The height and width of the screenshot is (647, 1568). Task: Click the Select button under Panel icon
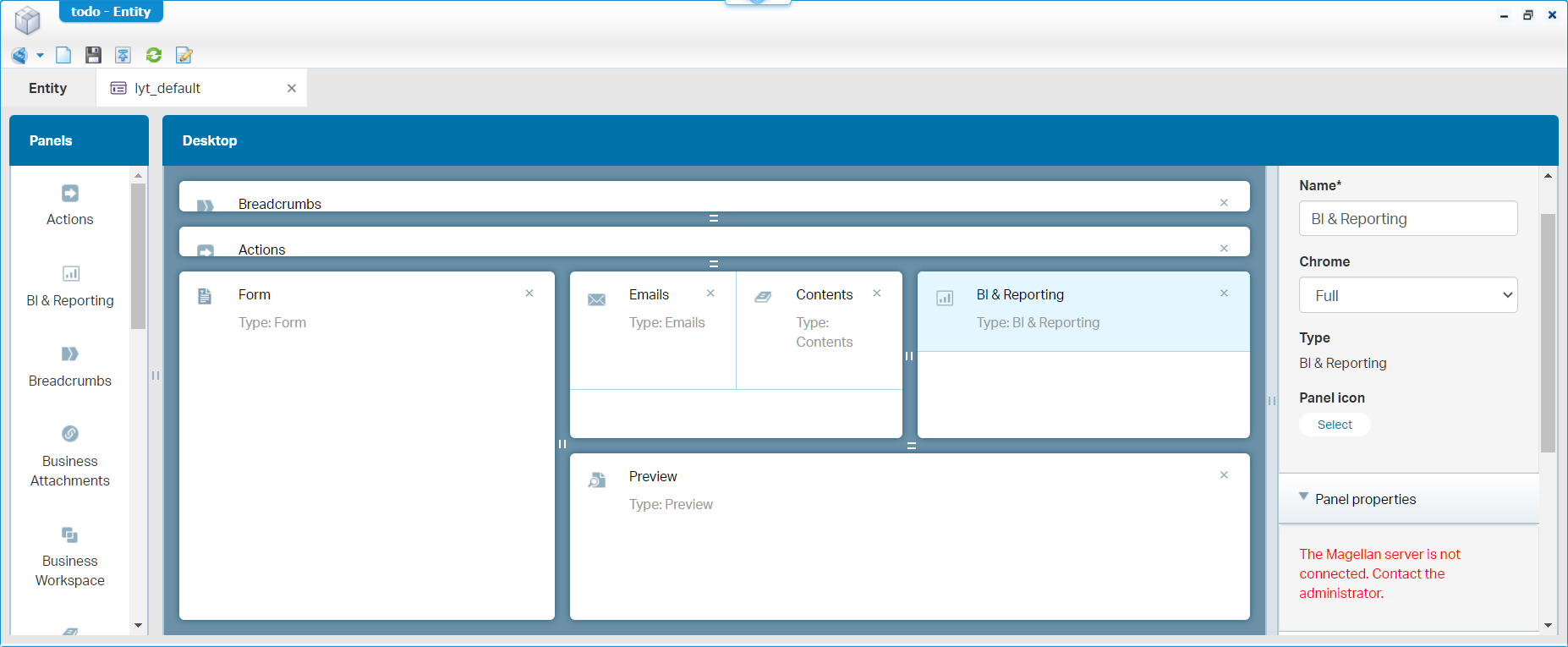[1334, 425]
